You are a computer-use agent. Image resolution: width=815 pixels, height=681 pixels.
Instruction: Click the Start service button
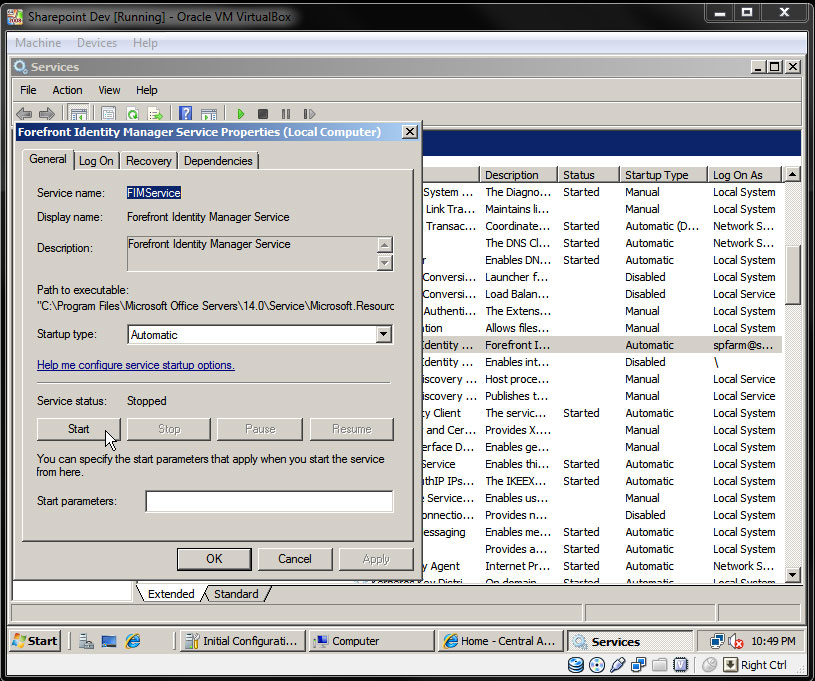pos(78,429)
